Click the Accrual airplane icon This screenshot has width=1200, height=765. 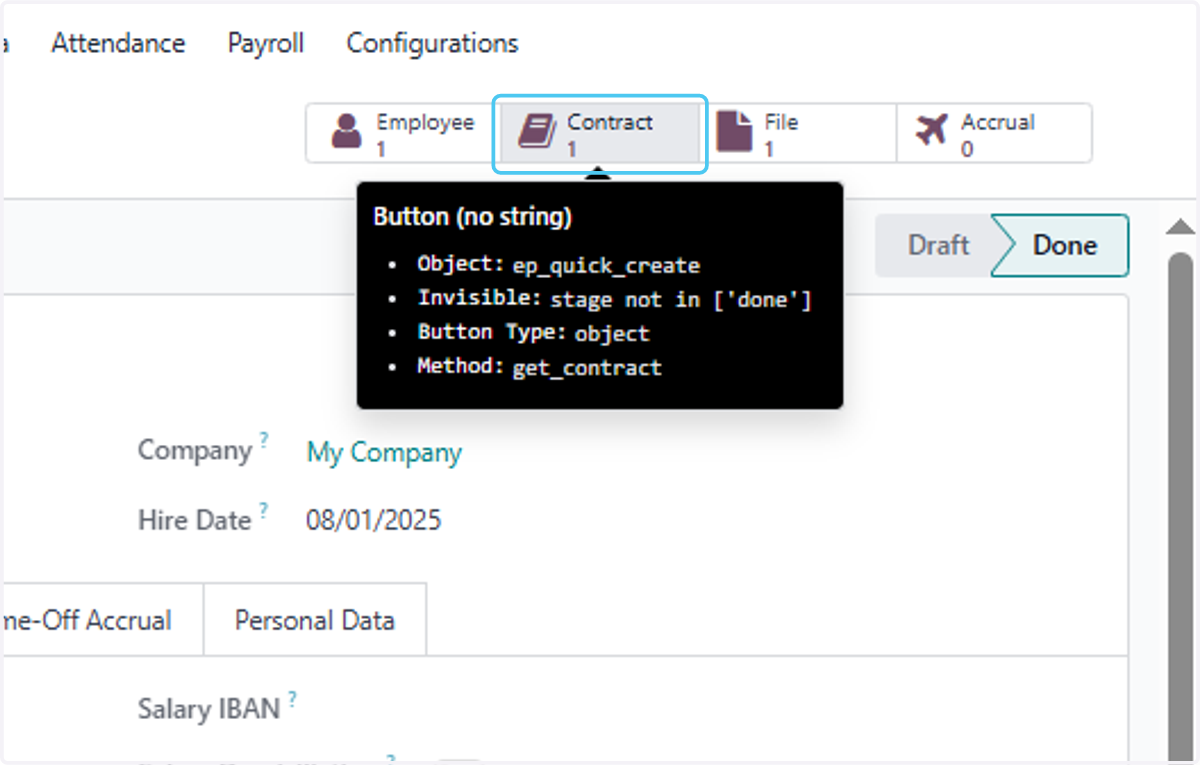[x=931, y=130]
